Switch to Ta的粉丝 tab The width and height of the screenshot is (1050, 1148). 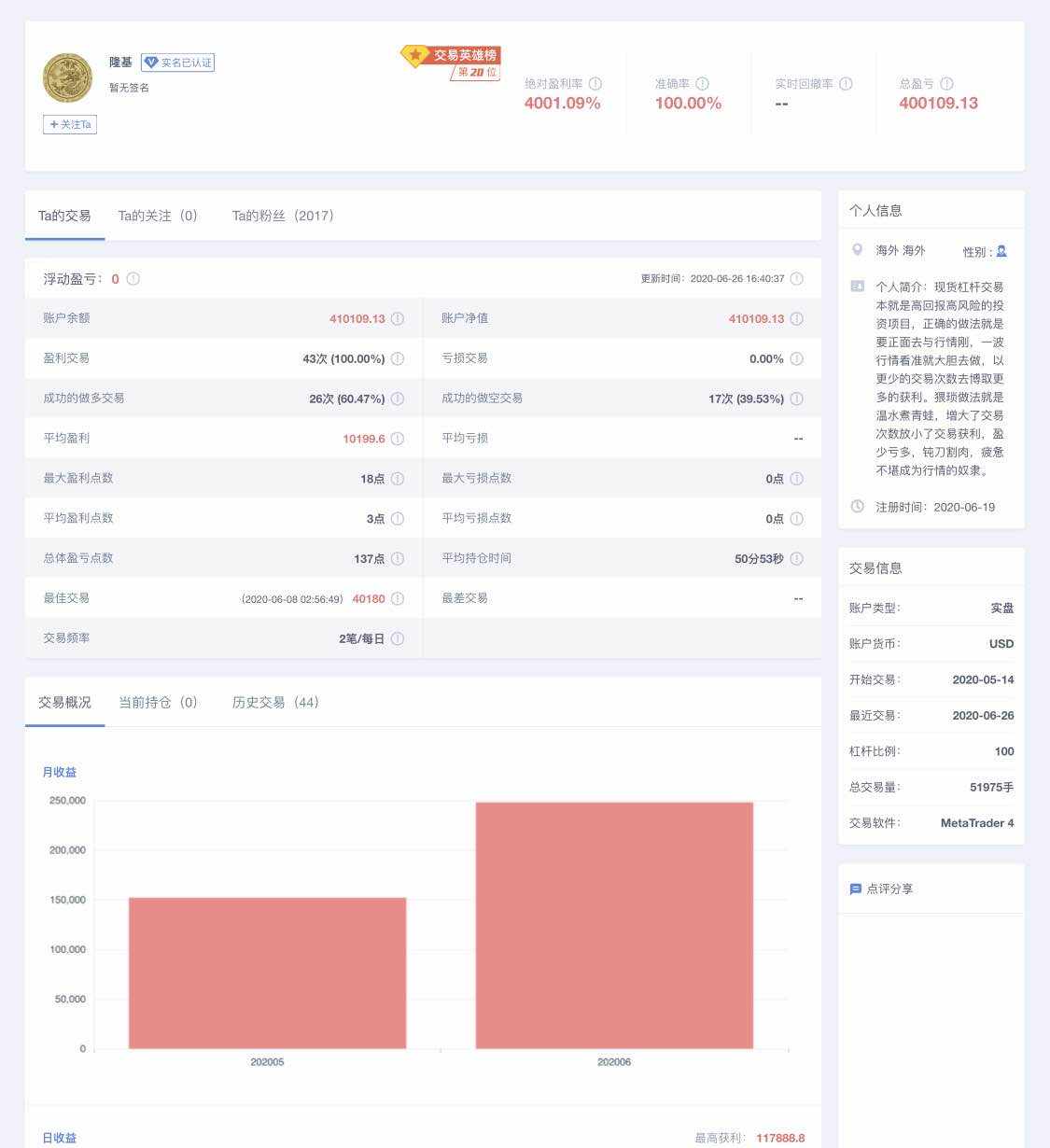click(x=283, y=216)
